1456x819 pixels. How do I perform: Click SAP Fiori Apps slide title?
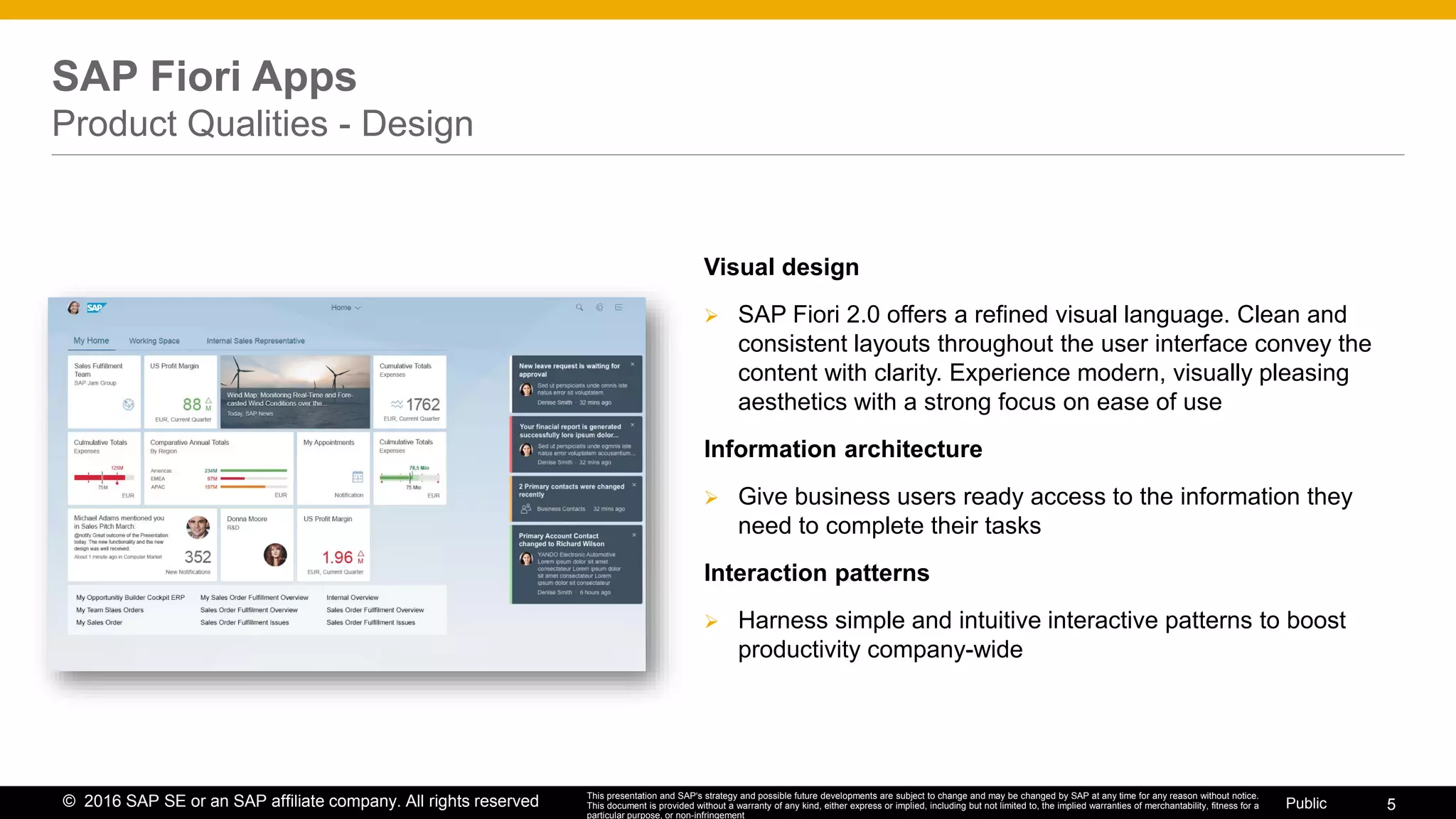205,76
